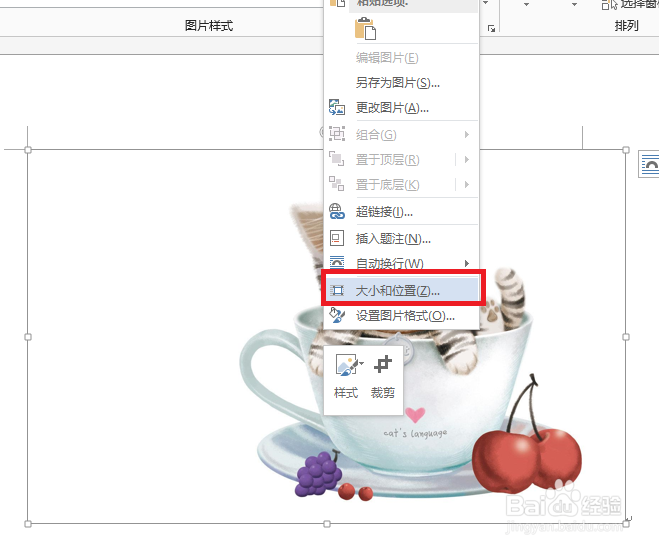Click the Format Picture paint icon

tap(337, 315)
